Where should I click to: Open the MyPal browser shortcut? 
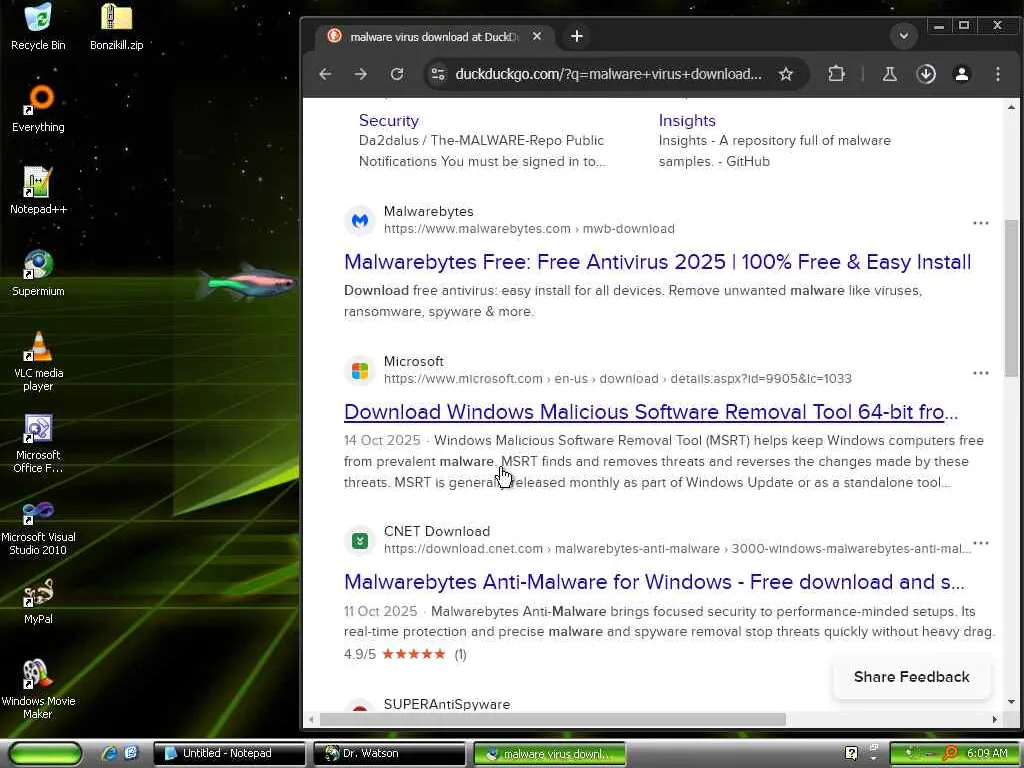[x=38, y=601]
